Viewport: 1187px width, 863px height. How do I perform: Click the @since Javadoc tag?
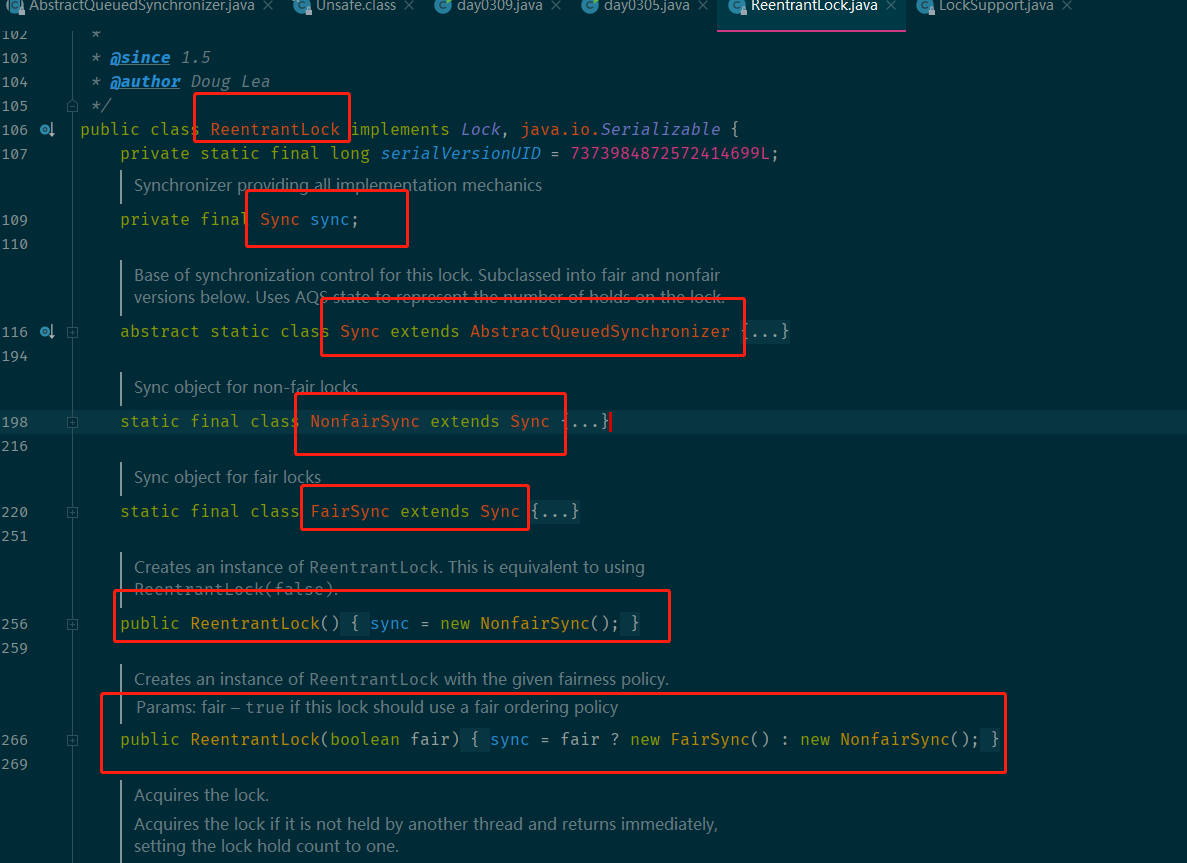(x=140, y=58)
